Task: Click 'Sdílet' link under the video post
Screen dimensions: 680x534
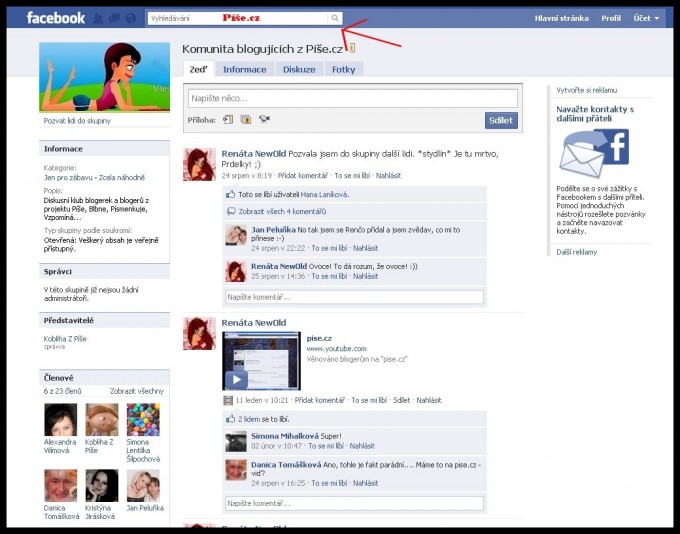Action: pyautogui.click(x=401, y=400)
